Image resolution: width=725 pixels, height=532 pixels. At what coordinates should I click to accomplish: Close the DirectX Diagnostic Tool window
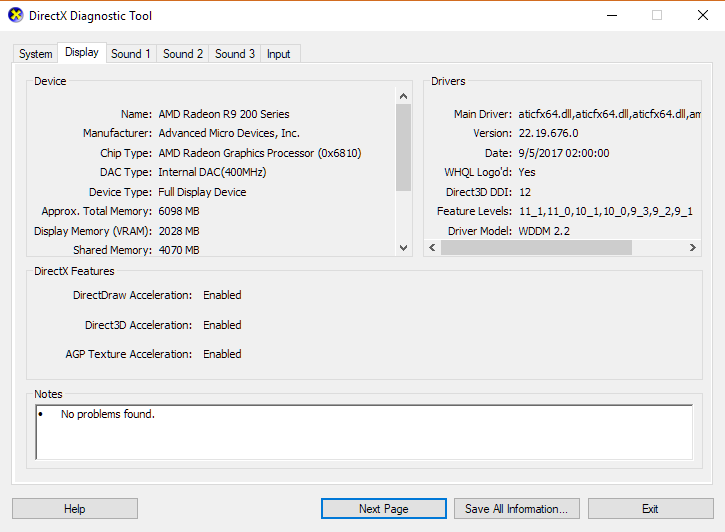[x=703, y=15]
